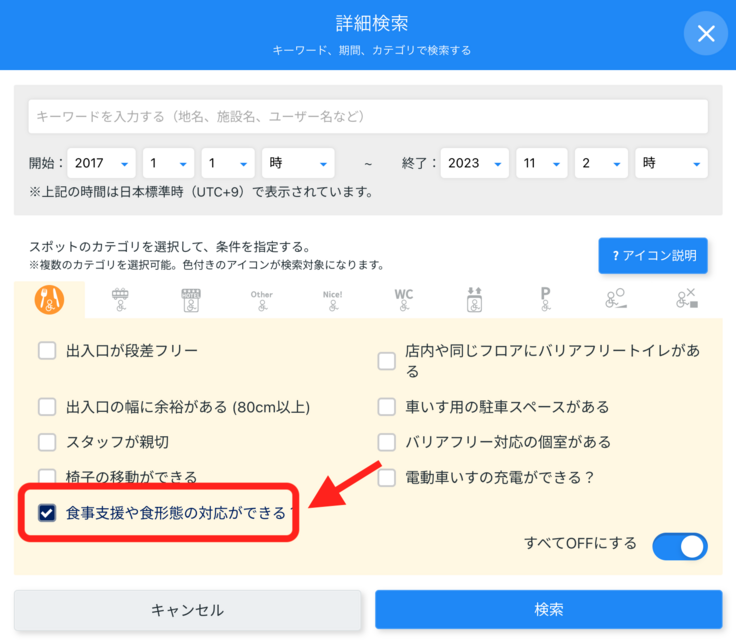Click the 検索 search button
This screenshot has height=642, width=736.
[548, 610]
